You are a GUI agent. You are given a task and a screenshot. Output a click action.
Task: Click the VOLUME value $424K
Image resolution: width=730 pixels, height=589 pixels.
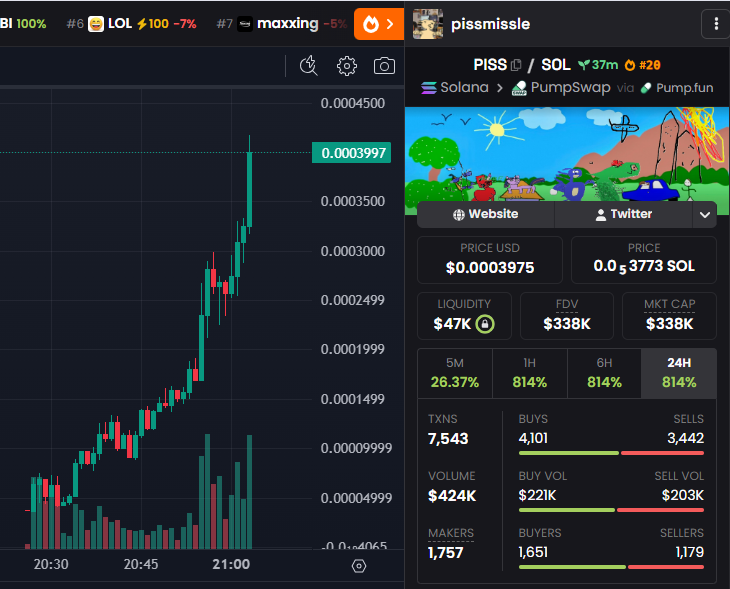click(452, 496)
